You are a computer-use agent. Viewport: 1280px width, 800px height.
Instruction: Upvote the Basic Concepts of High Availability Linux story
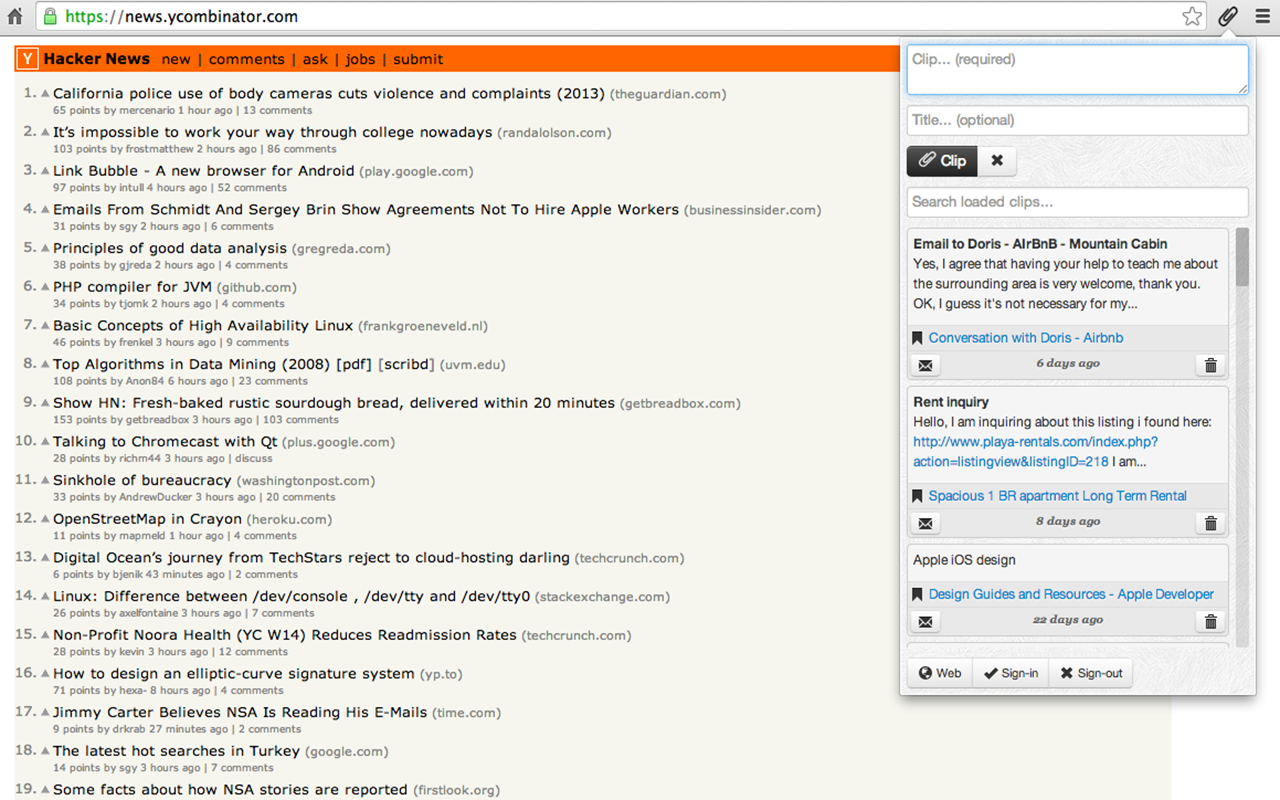45,325
